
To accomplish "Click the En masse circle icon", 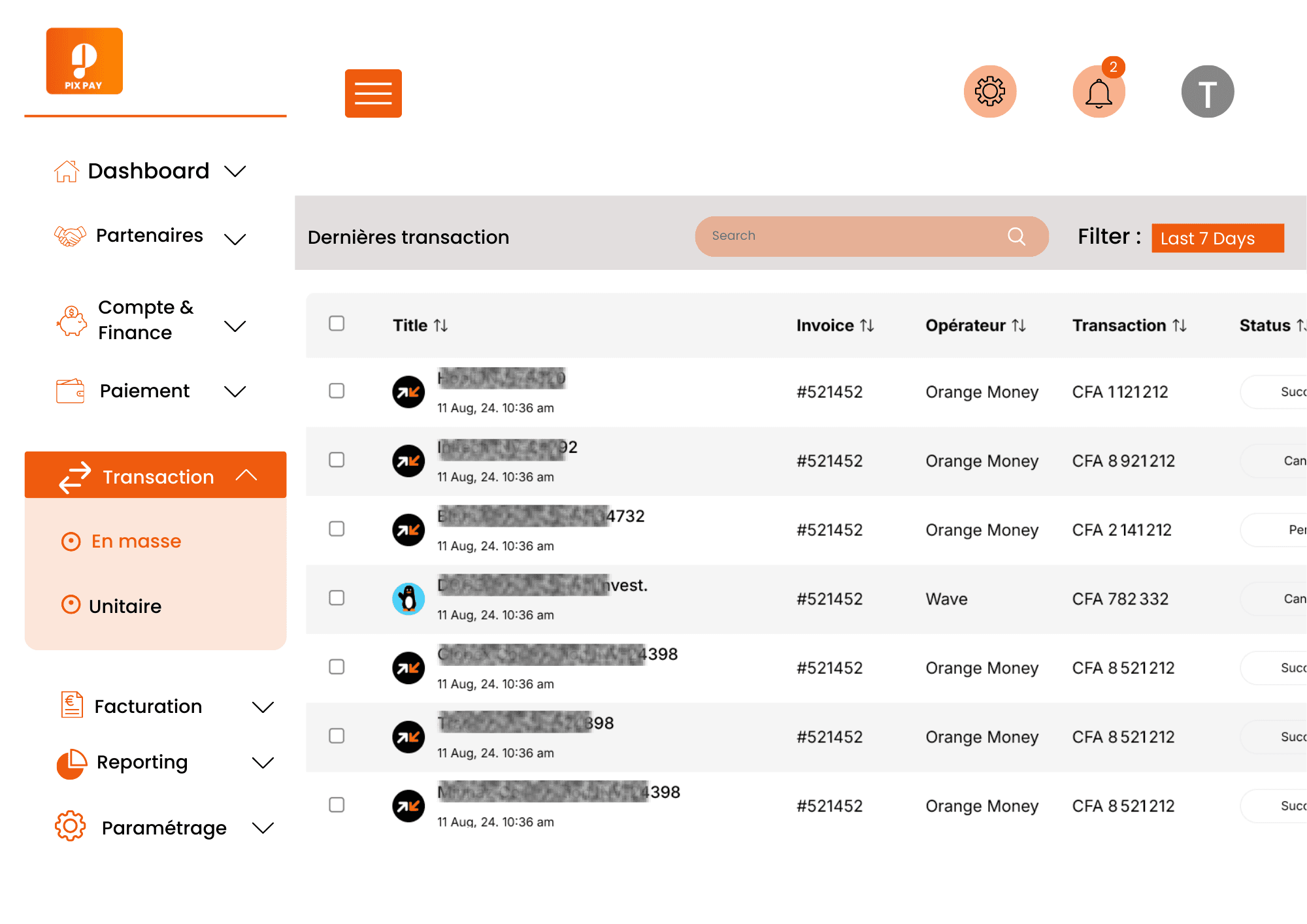I will 71,542.
